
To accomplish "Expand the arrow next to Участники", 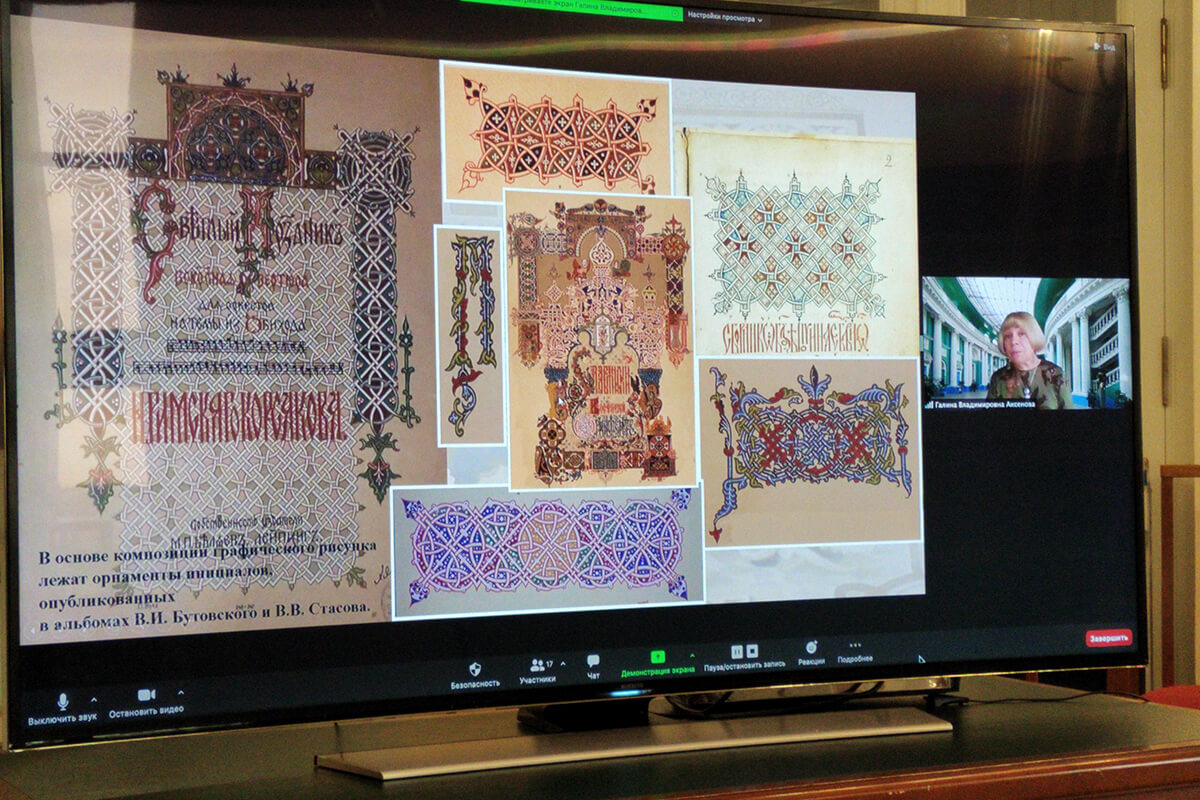I will [x=563, y=663].
